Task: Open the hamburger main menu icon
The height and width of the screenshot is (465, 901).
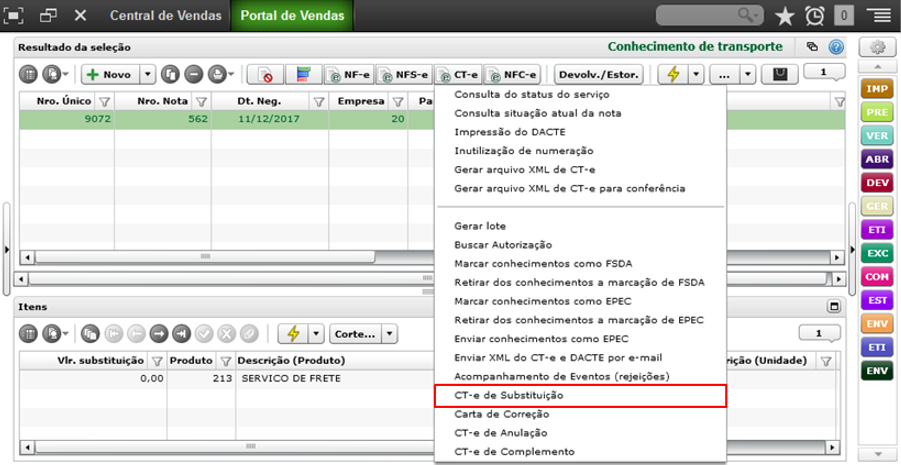Action: point(877,16)
